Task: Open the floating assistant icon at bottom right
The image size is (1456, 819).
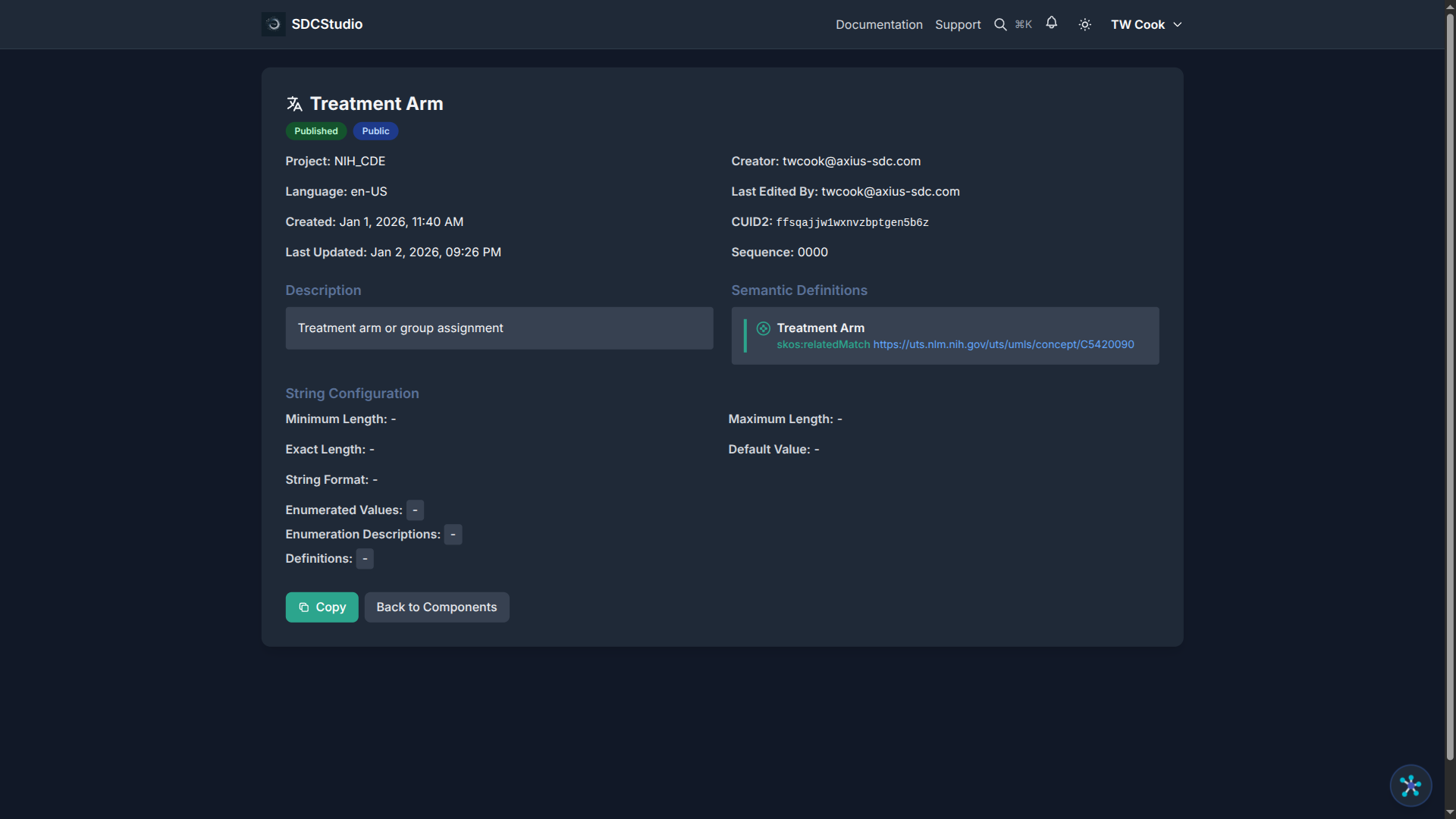Action: point(1410,786)
